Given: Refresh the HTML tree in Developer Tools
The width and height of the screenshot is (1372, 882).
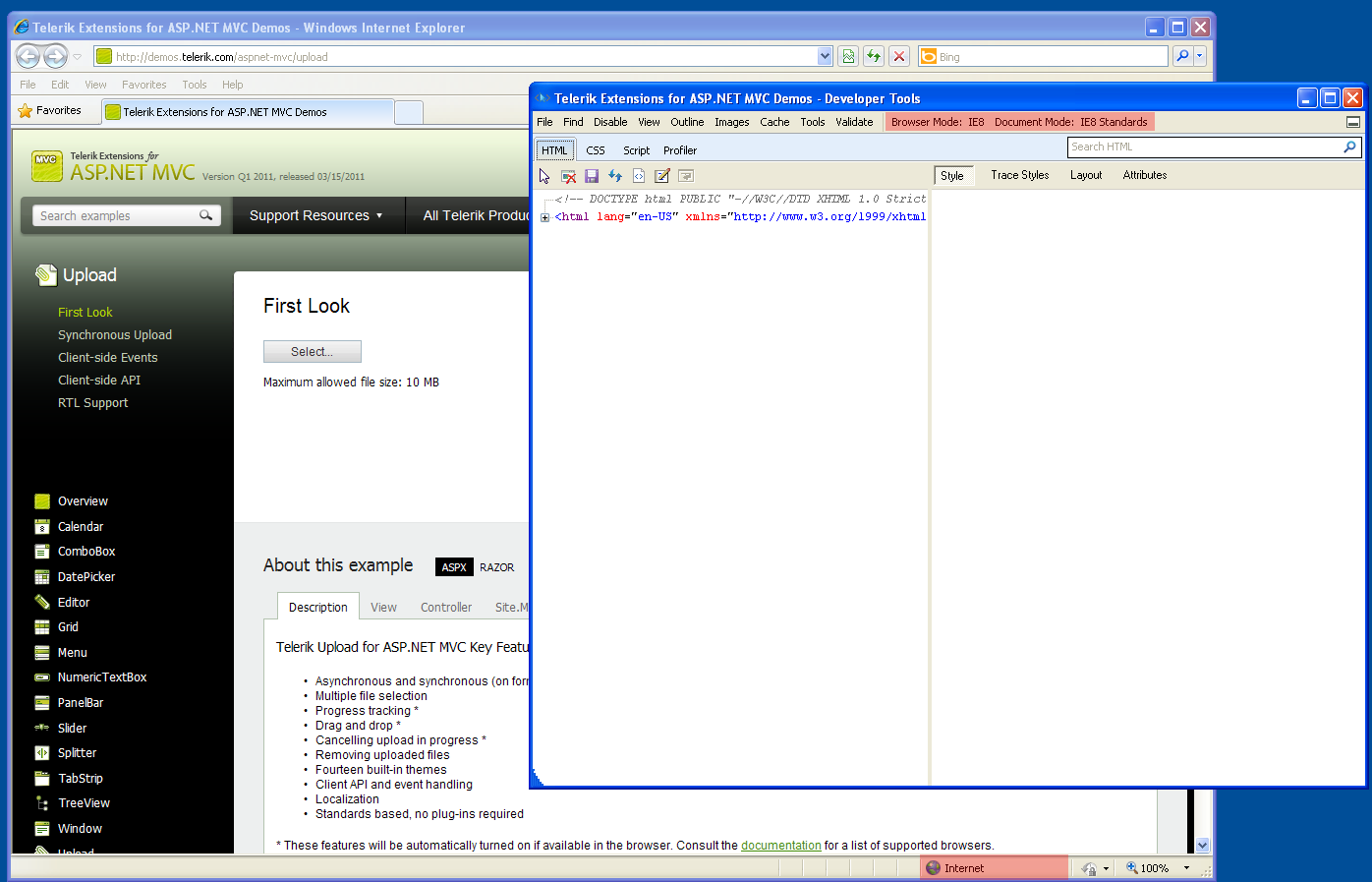Looking at the screenshot, I should [x=615, y=176].
